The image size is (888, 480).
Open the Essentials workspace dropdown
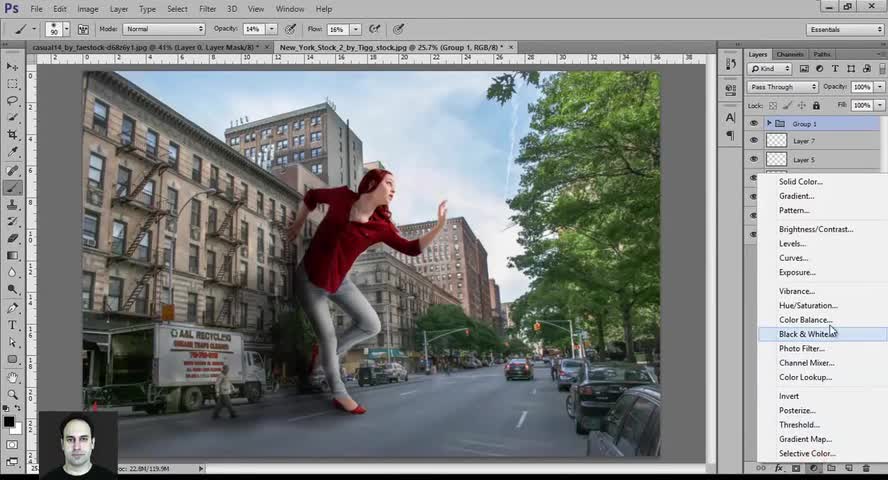coord(844,30)
